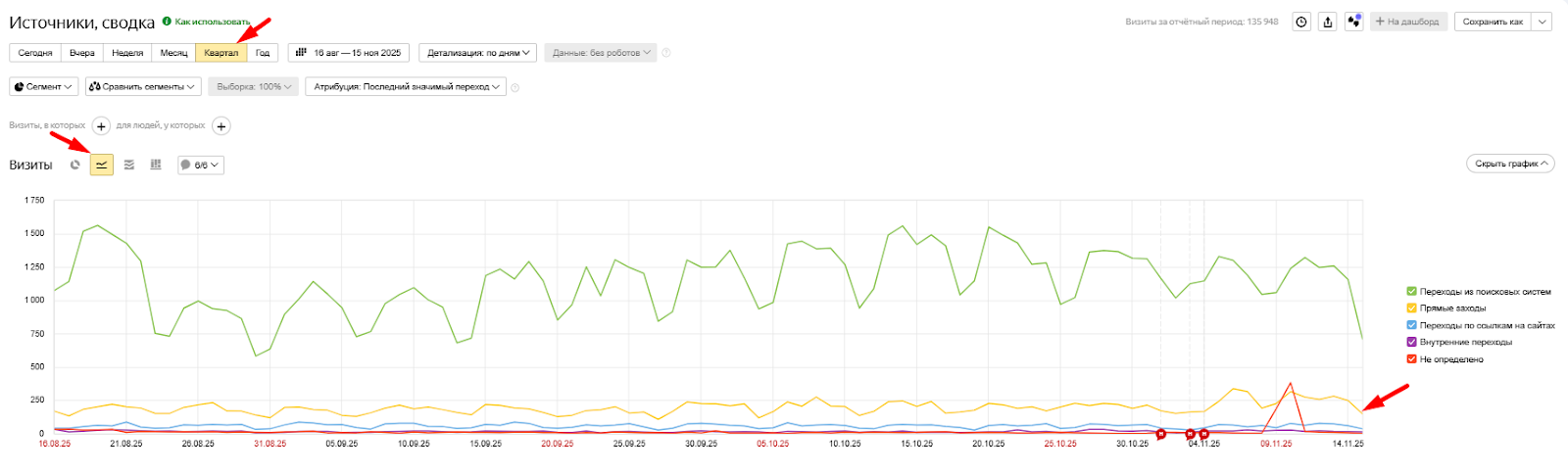Toggle search engine traffic series checkbox
This screenshot has width=1568, height=474.
(1412, 291)
